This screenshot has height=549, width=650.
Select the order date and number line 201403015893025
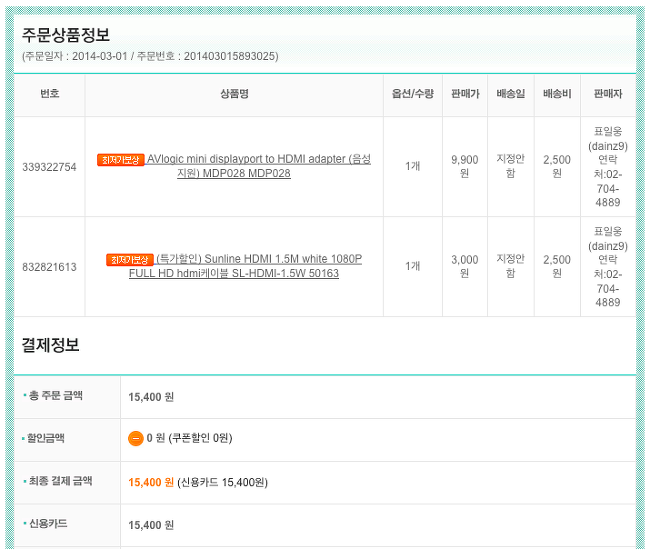pos(150,56)
